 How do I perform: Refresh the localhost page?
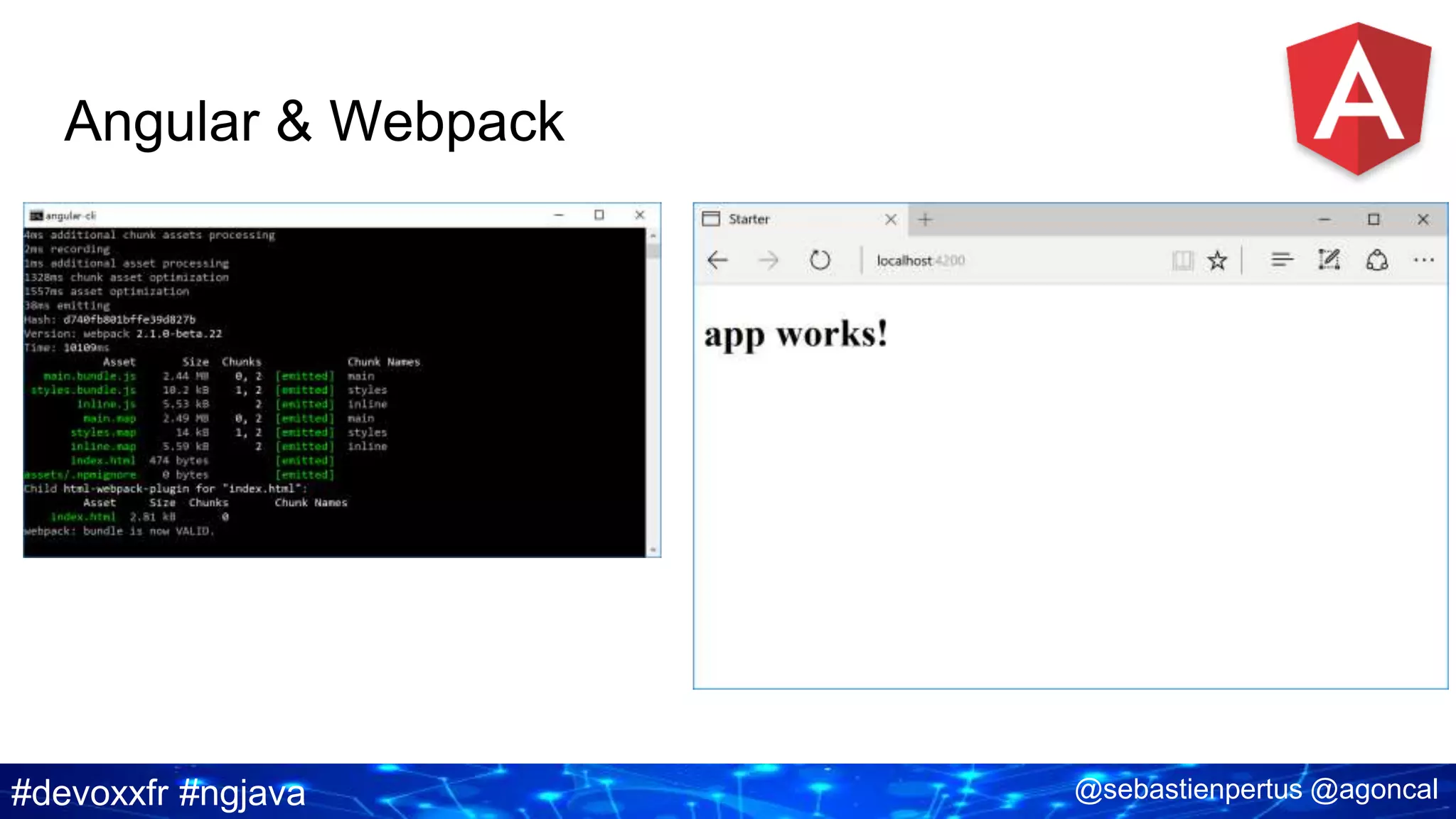820,260
